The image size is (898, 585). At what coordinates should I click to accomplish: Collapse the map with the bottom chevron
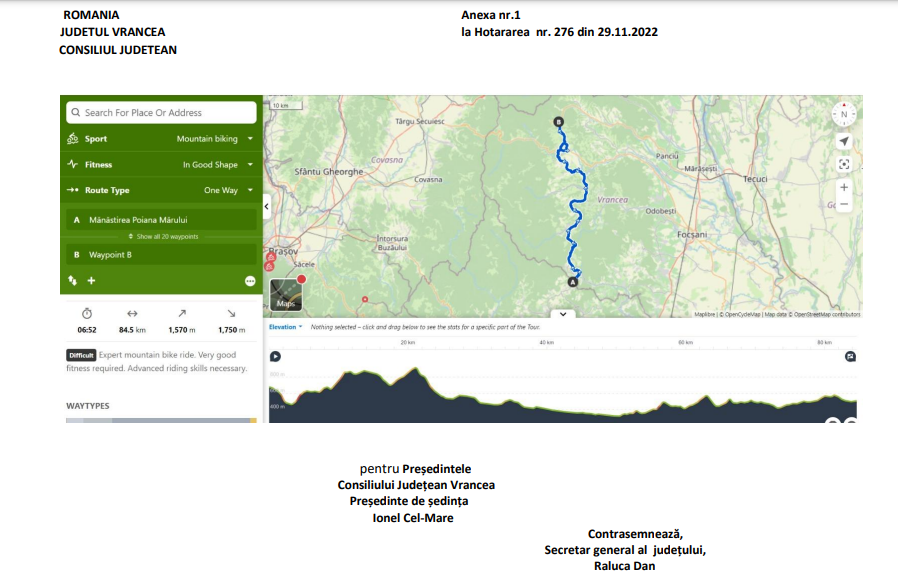pos(562,314)
